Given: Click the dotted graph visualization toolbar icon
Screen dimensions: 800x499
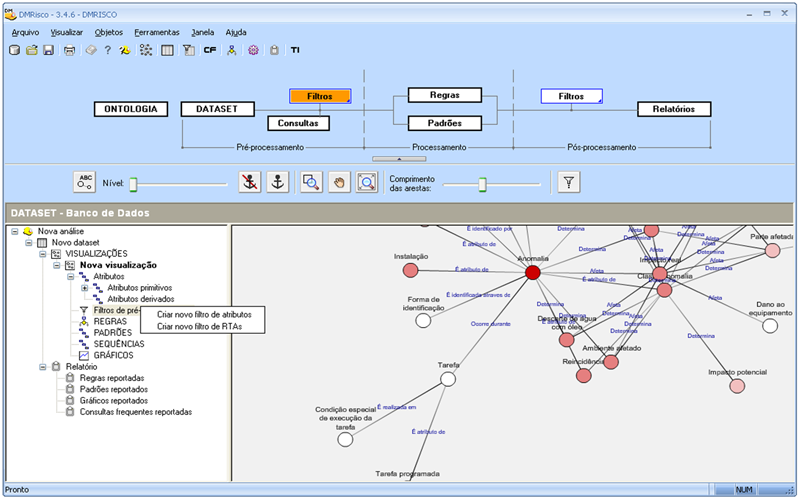Looking at the screenshot, I should (x=146, y=50).
